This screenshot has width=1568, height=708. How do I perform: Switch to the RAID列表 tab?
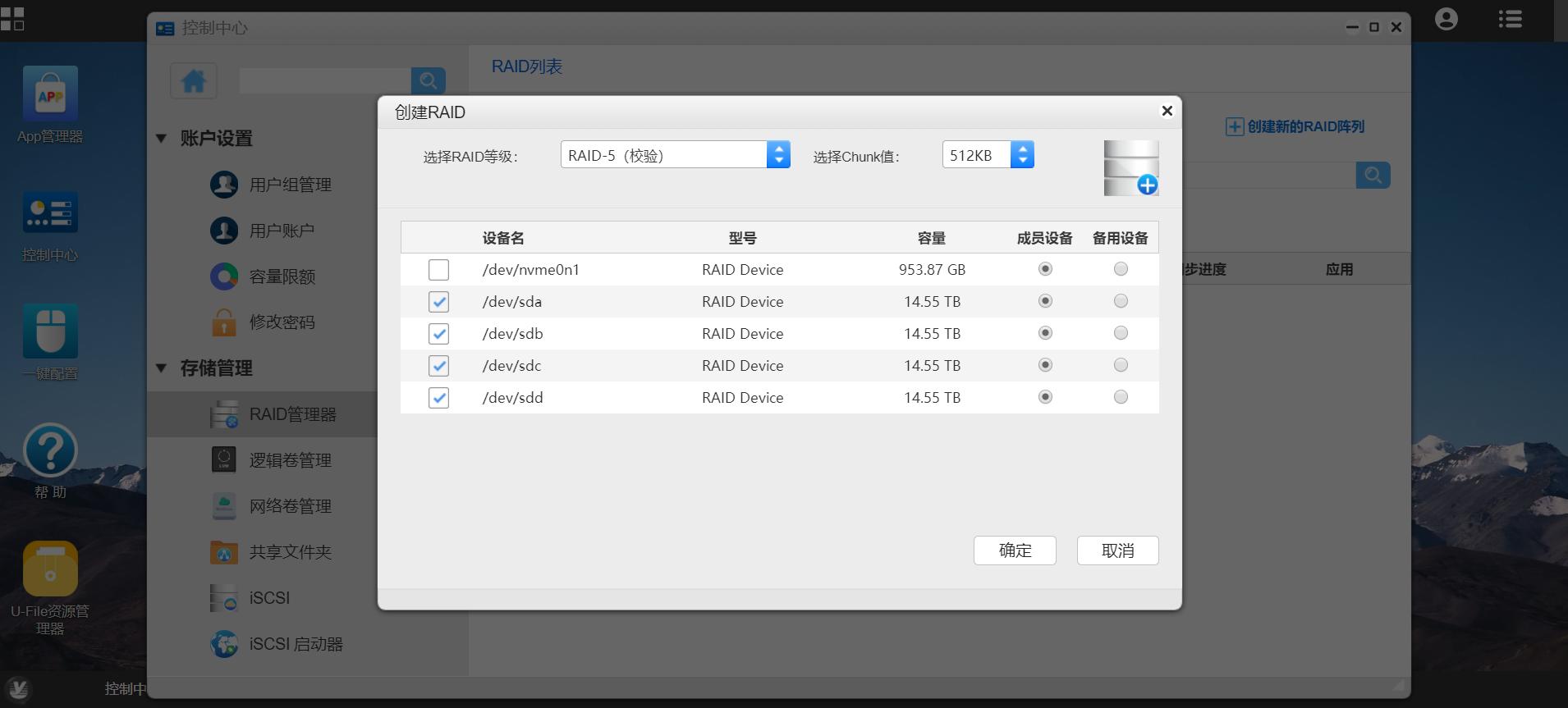coord(527,66)
